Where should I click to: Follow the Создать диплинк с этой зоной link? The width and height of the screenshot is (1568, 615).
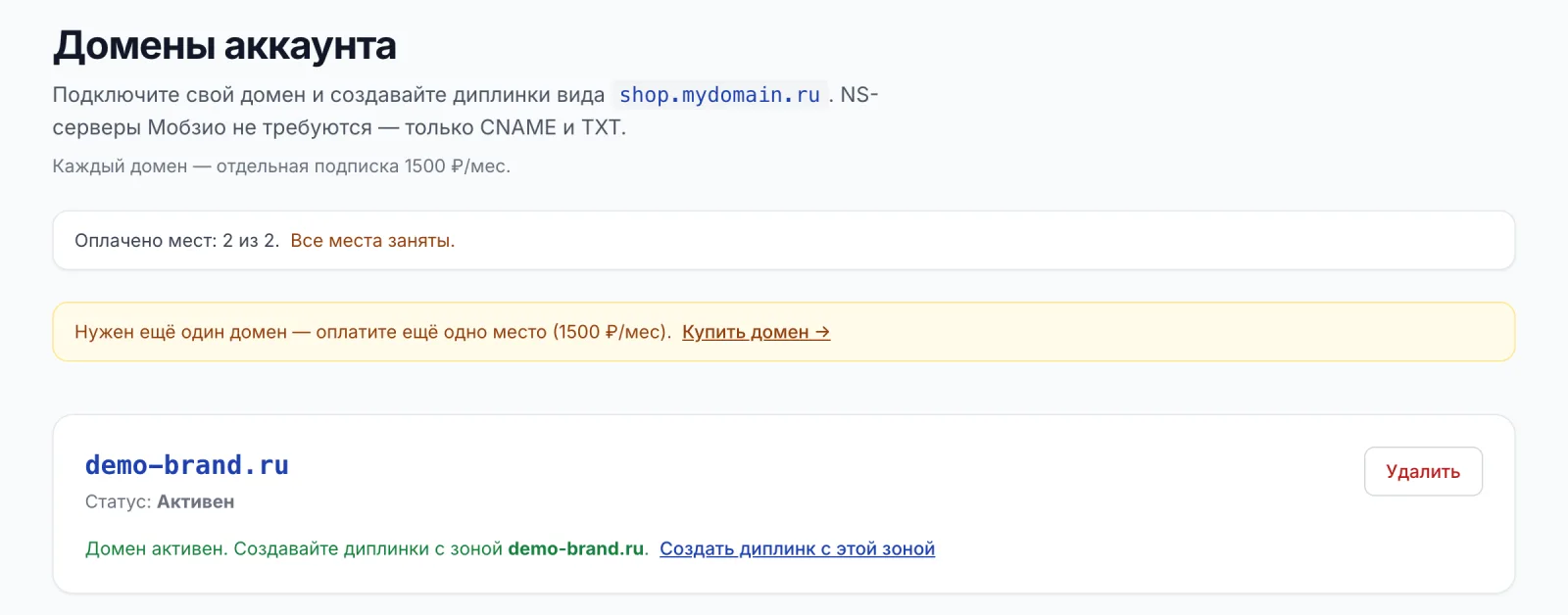coord(797,549)
